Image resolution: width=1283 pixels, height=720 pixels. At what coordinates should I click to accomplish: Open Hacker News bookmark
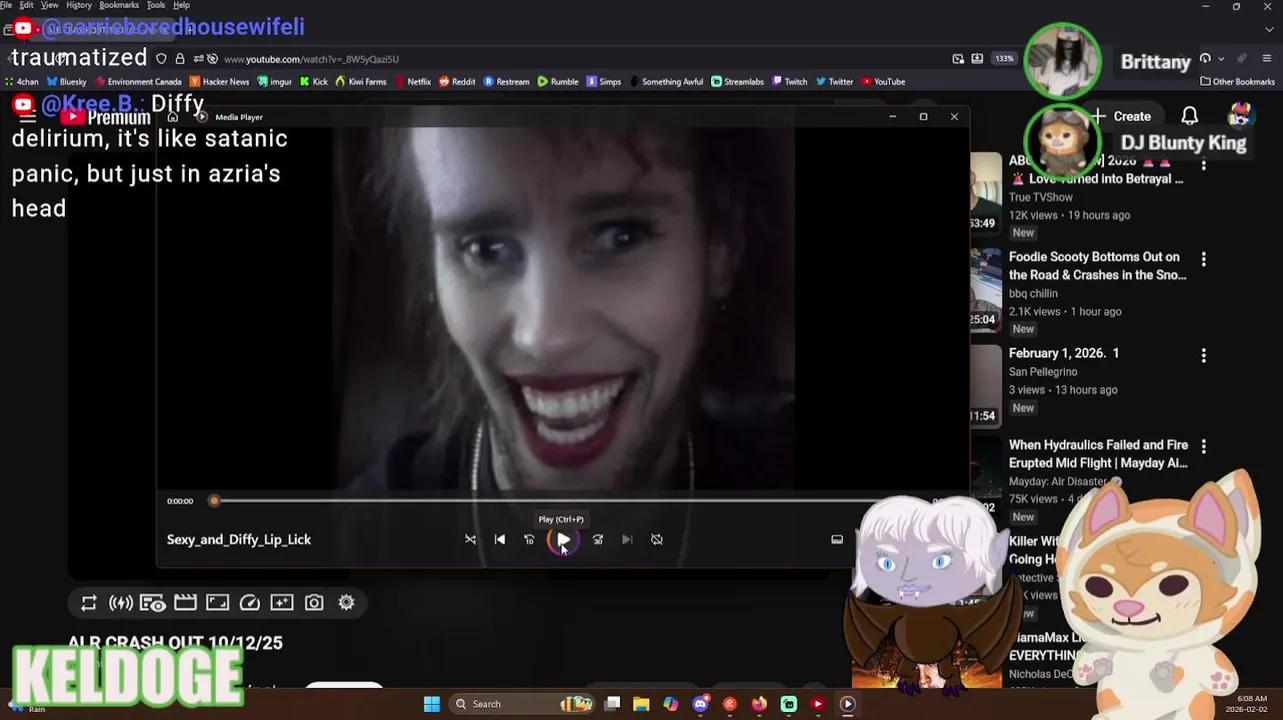point(219,82)
